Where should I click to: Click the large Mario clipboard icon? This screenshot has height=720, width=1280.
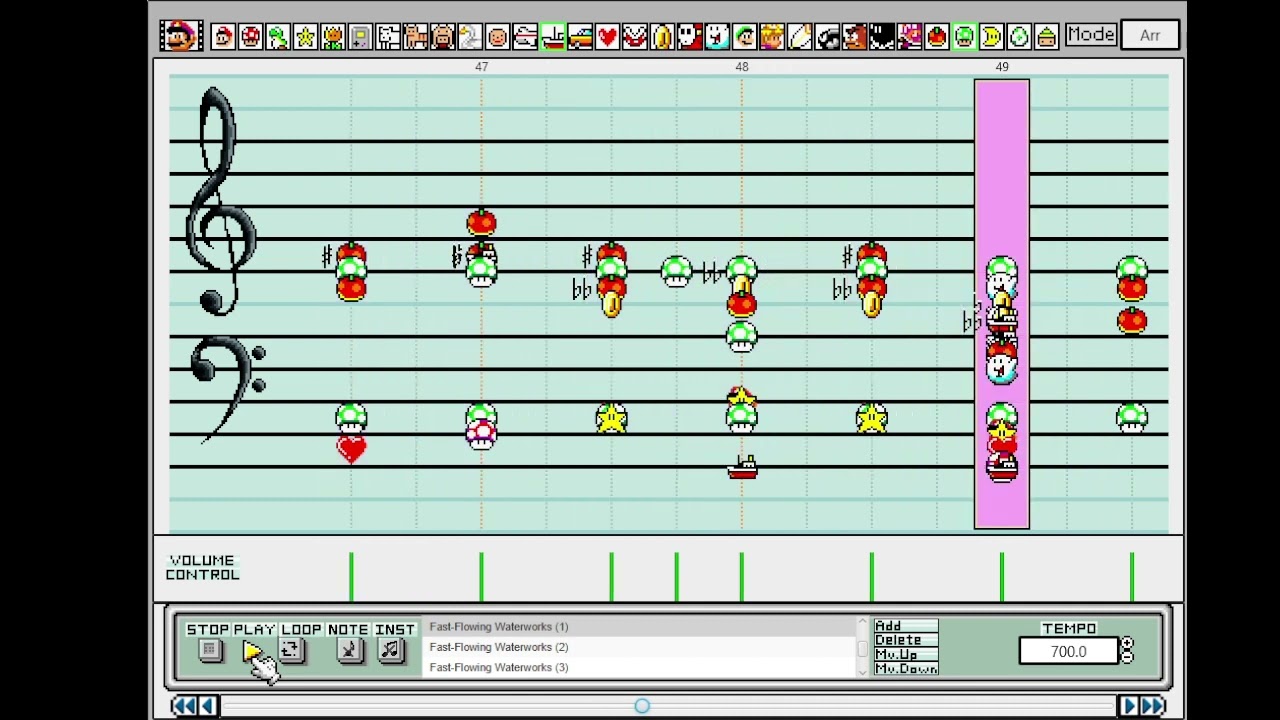point(181,36)
